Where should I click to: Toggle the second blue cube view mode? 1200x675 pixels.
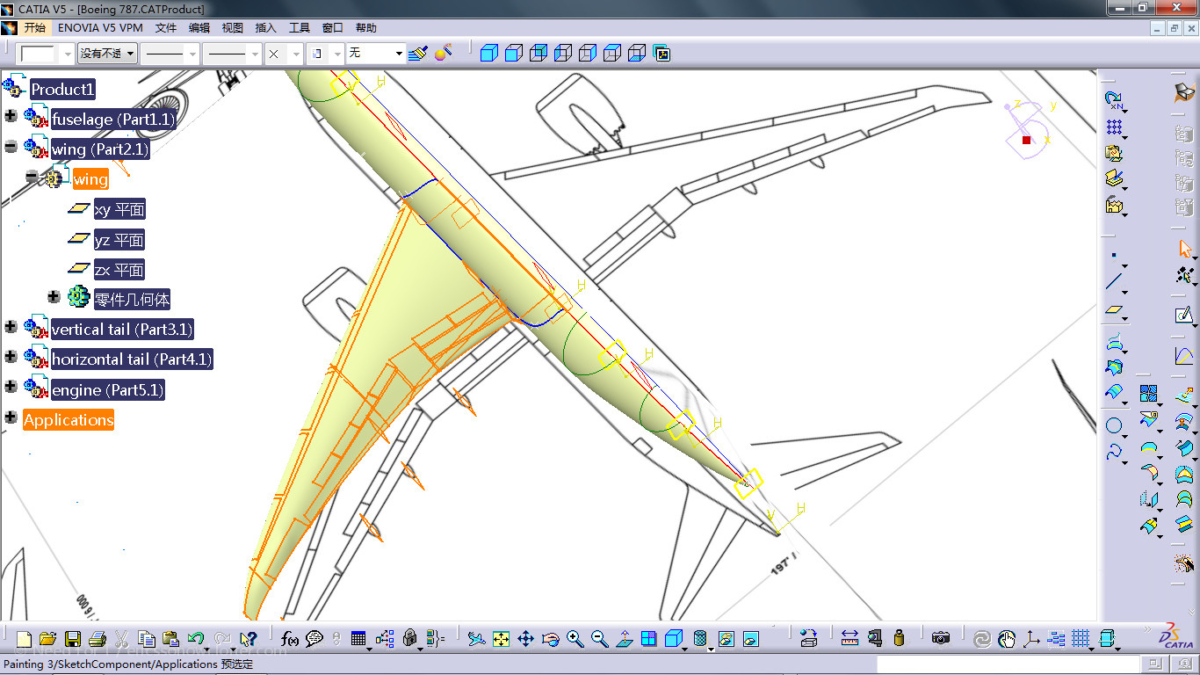click(x=513, y=53)
